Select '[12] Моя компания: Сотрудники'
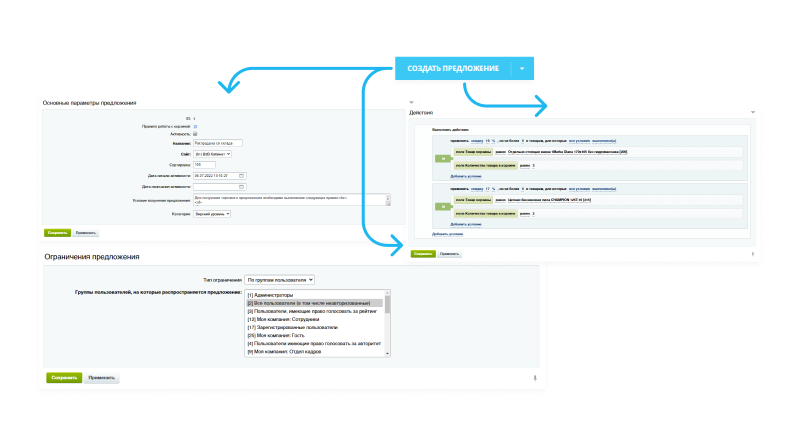This screenshot has height=443, width=800. (315, 319)
